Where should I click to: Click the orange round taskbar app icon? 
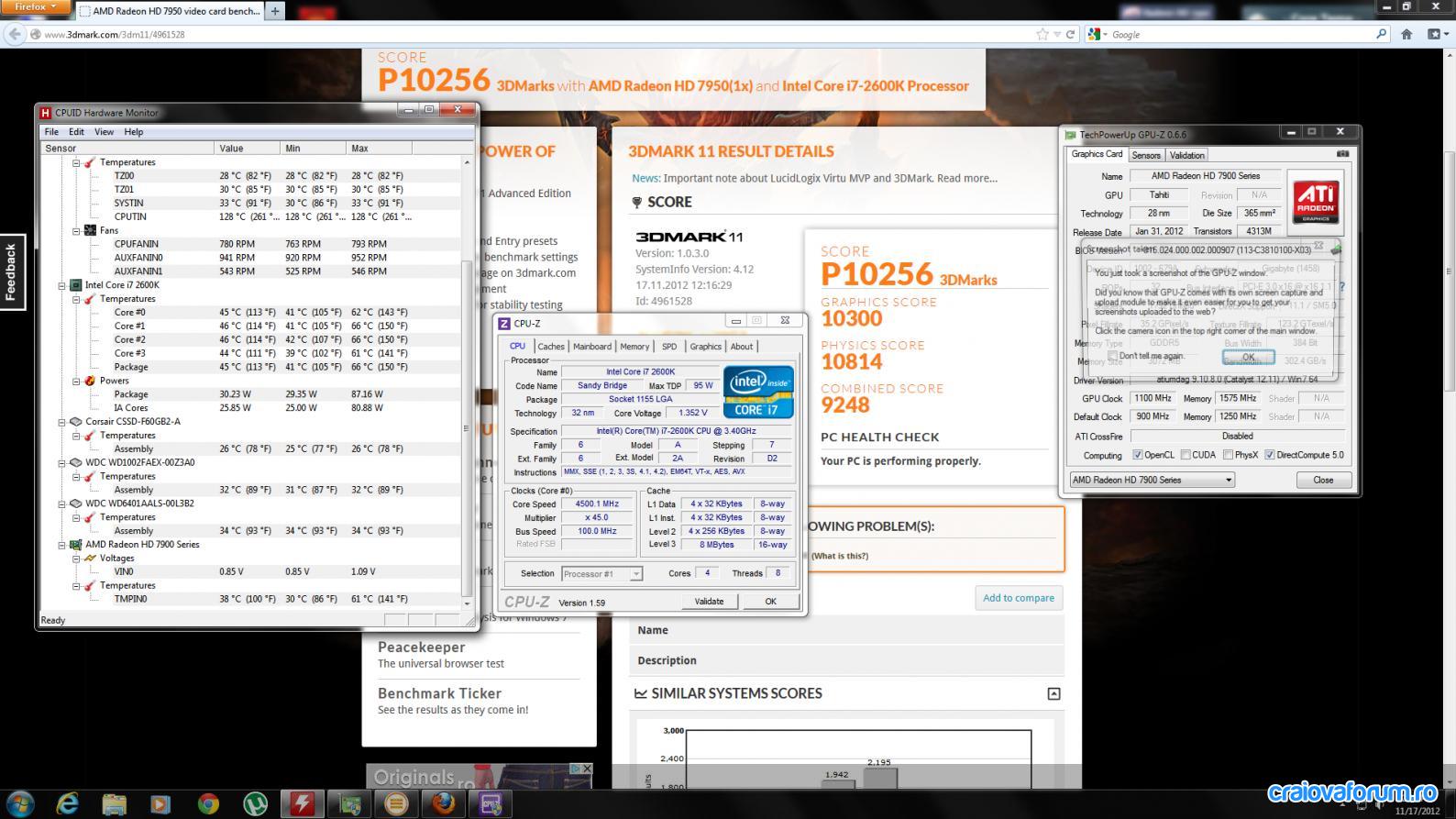[x=396, y=804]
